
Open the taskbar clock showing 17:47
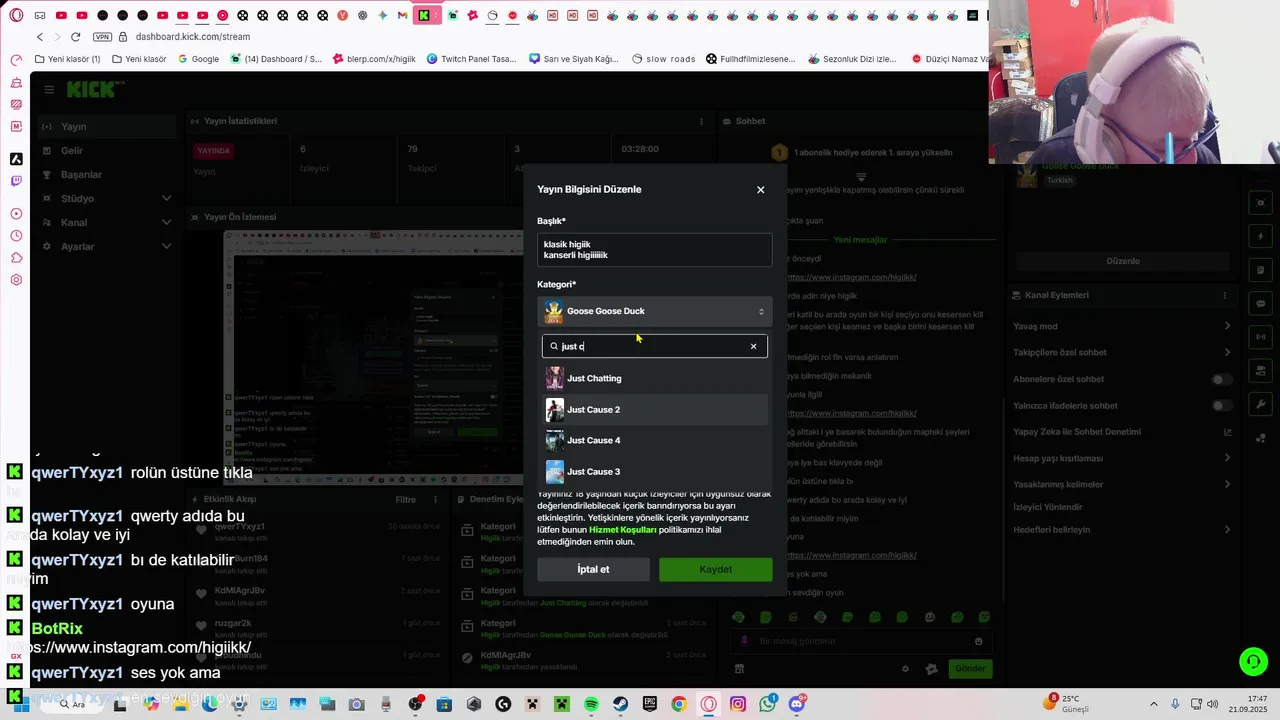(1250, 704)
